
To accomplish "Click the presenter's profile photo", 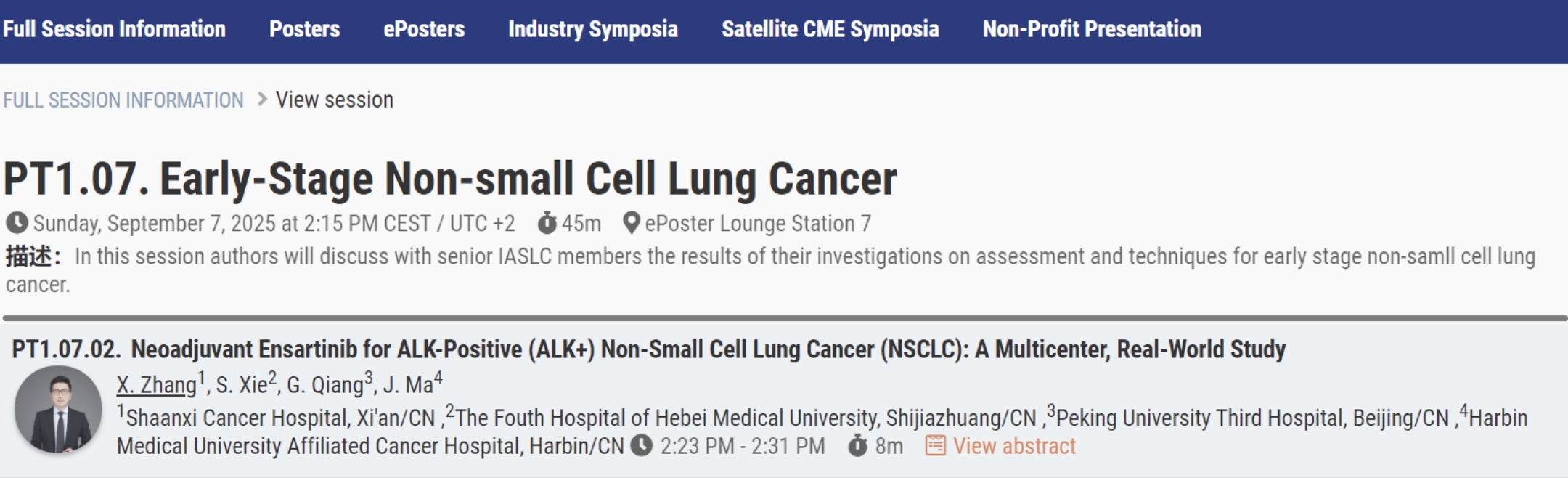I will click(58, 410).
